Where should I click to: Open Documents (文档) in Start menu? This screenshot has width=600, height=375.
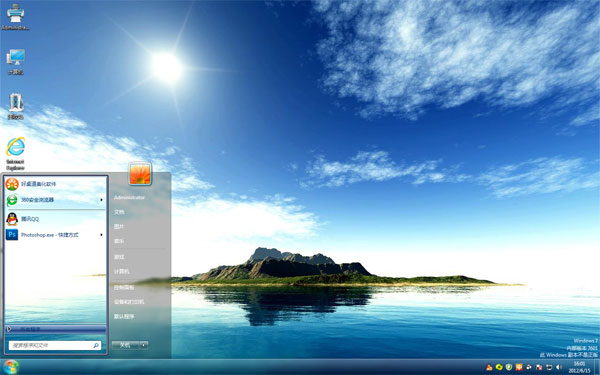pos(119,212)
